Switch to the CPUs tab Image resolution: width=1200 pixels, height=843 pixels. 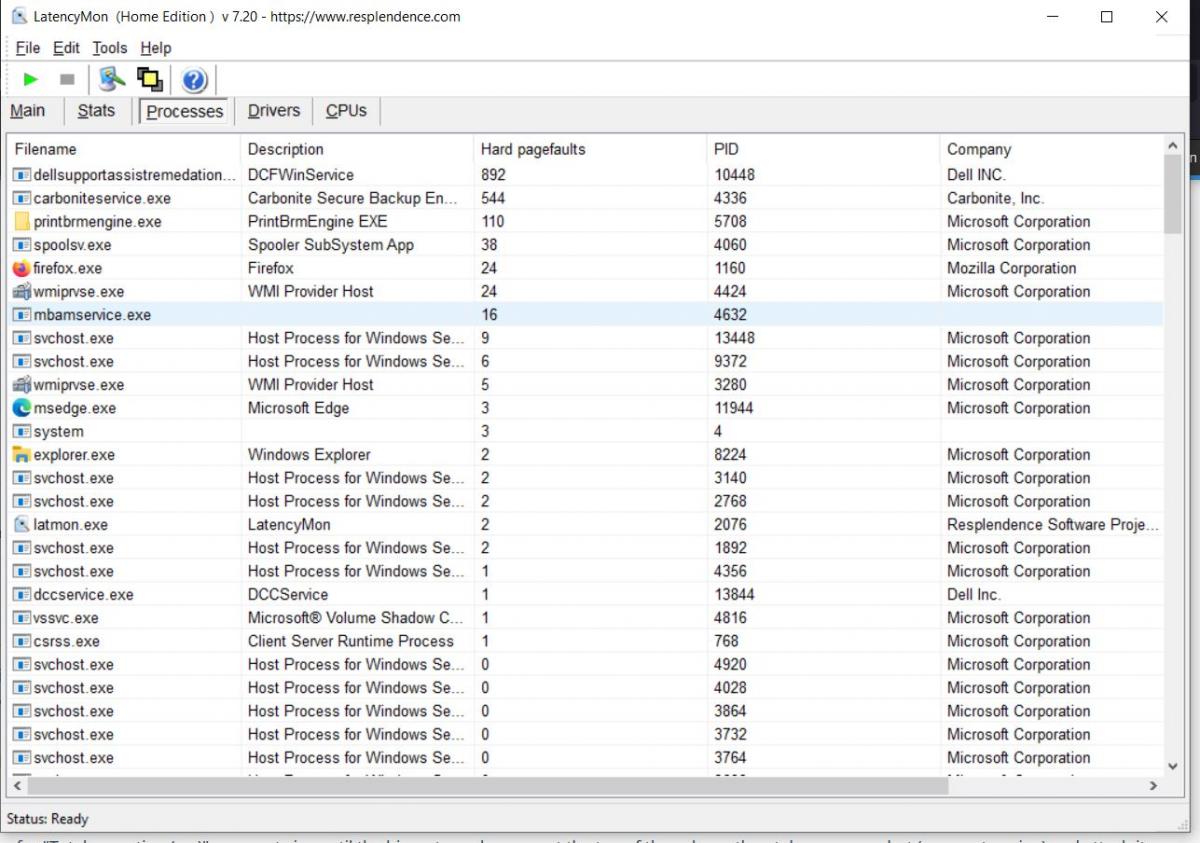[x=346, y=111]
